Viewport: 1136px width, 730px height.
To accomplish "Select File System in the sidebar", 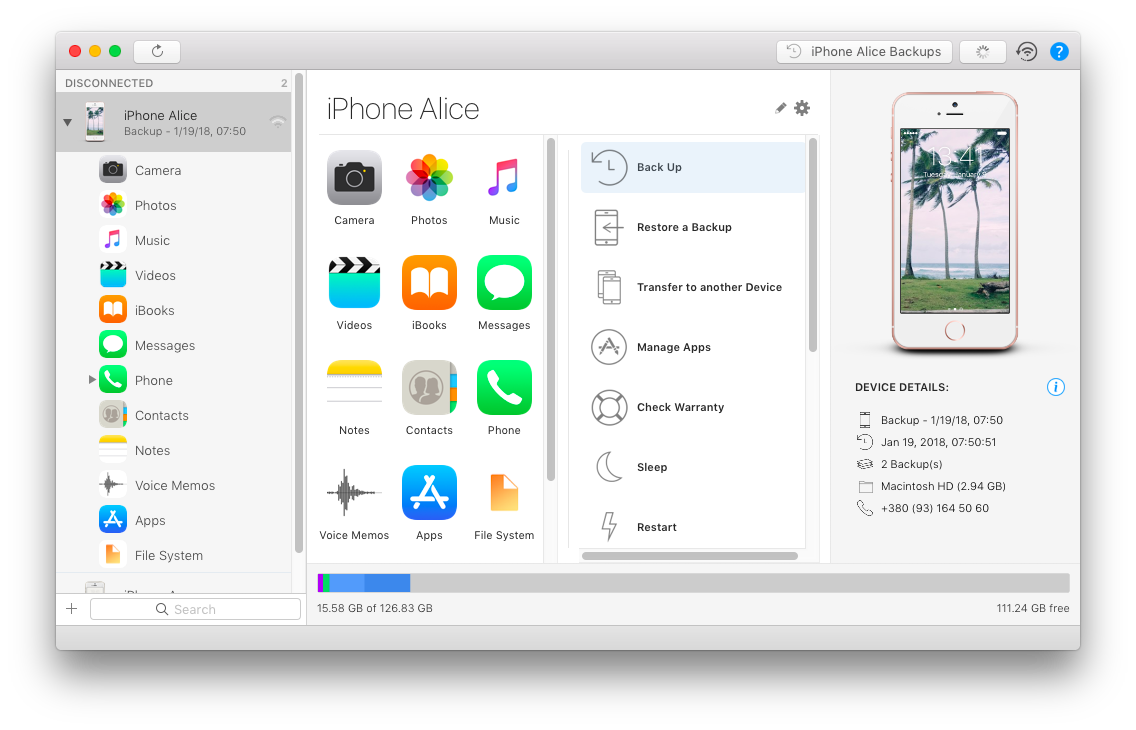I will pyautogui.click(x=174, y=555).
